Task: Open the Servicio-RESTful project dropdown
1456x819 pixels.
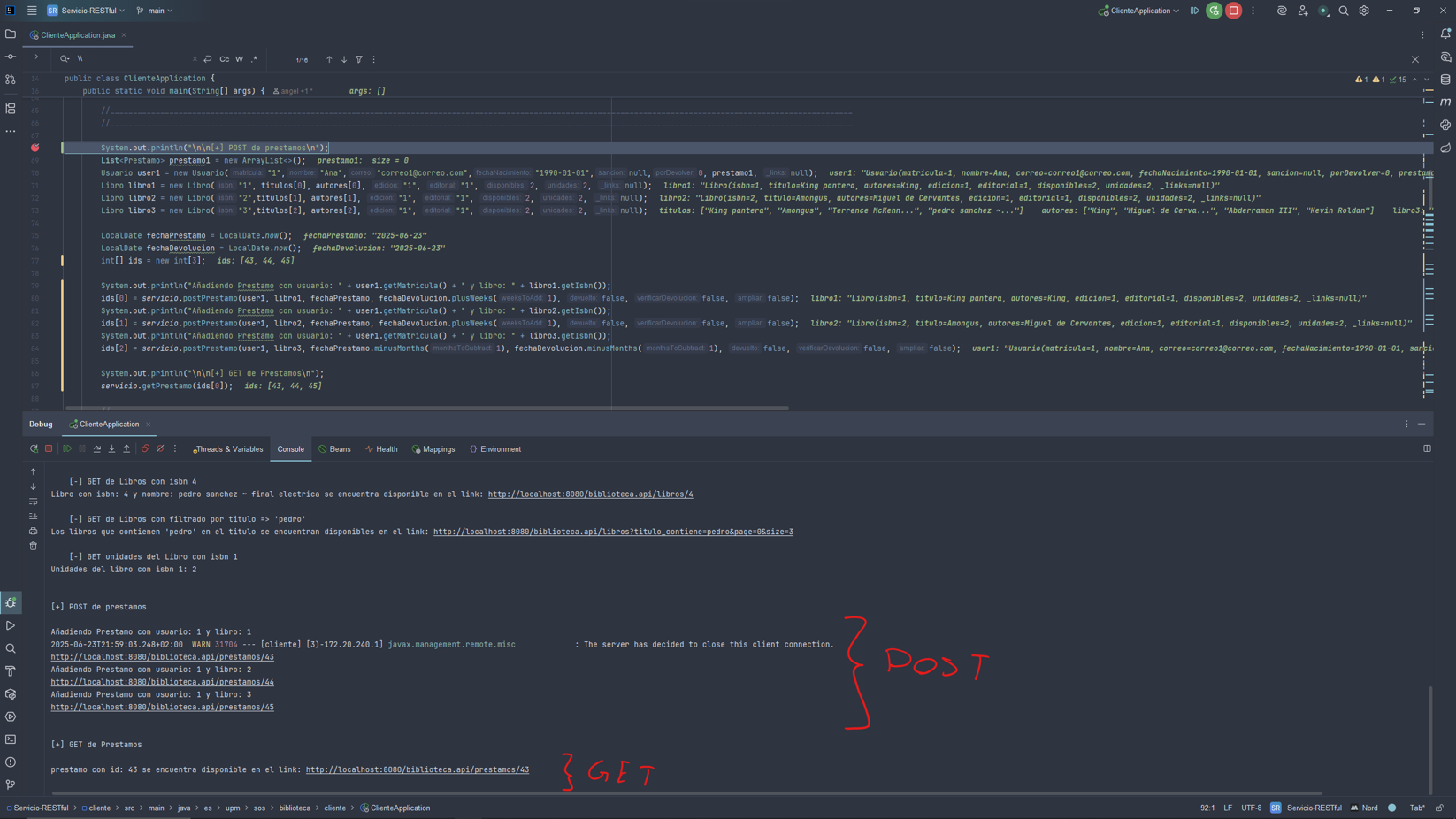Action: click(x=86, y=11)
